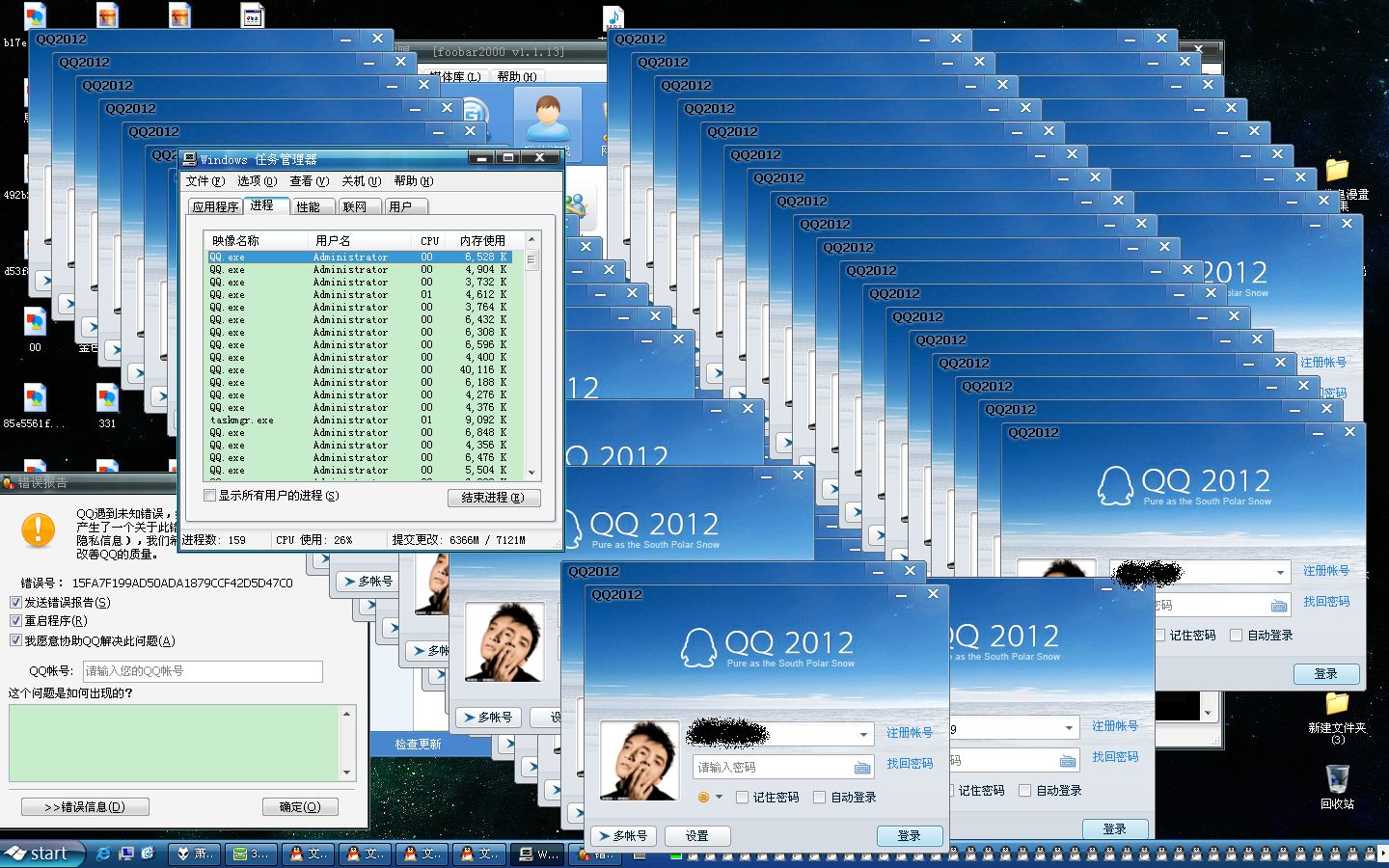Select desktop icon labeled 331

click(x=107, y=406)
